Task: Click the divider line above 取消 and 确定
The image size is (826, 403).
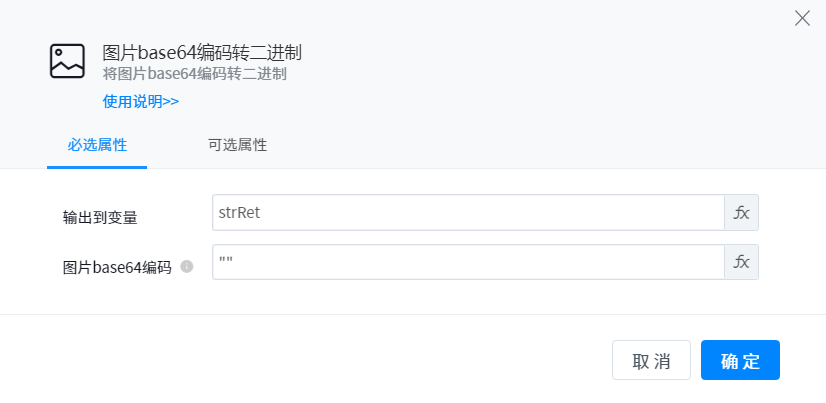Action: (413, 314)
